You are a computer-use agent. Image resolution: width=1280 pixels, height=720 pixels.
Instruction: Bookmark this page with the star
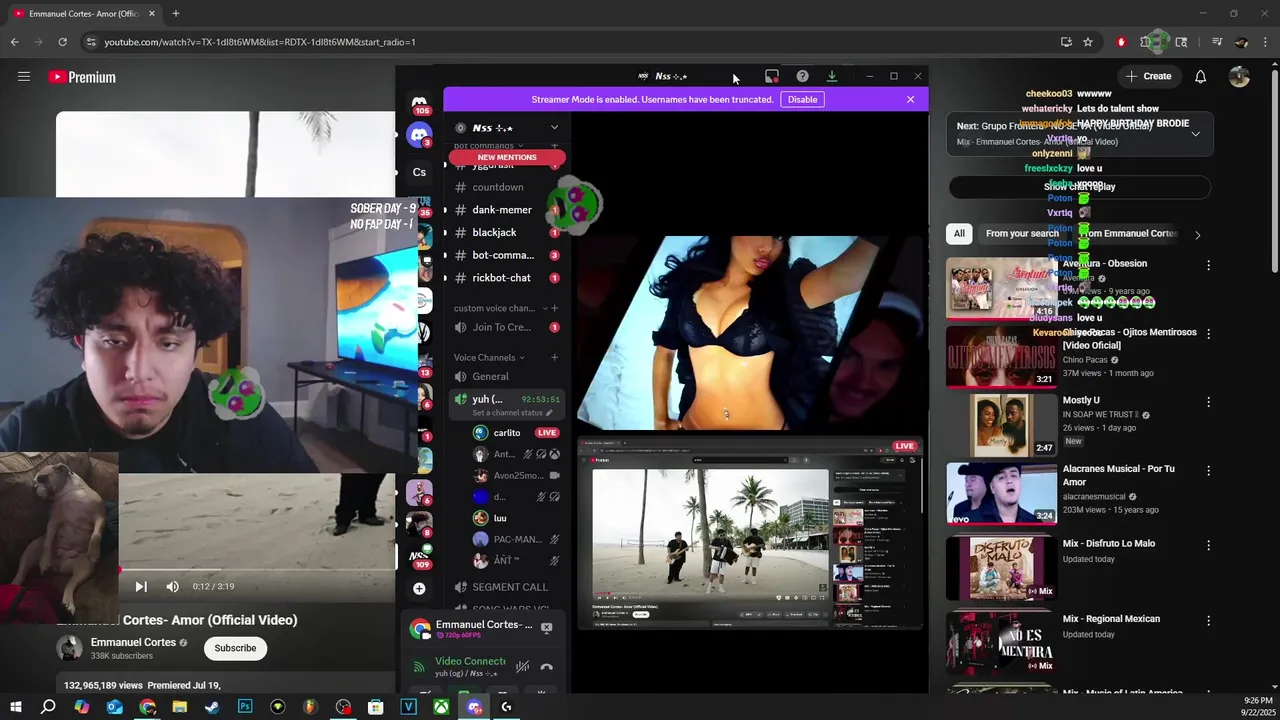[1088, 42]
